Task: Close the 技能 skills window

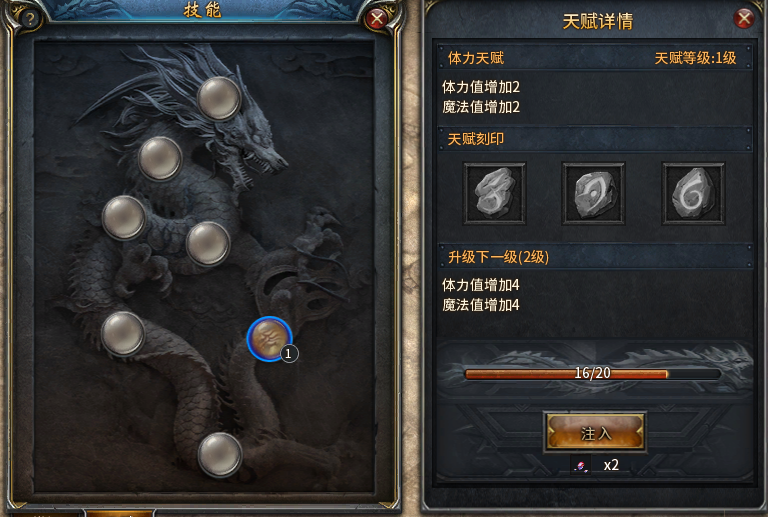Action: coord(377,19)
